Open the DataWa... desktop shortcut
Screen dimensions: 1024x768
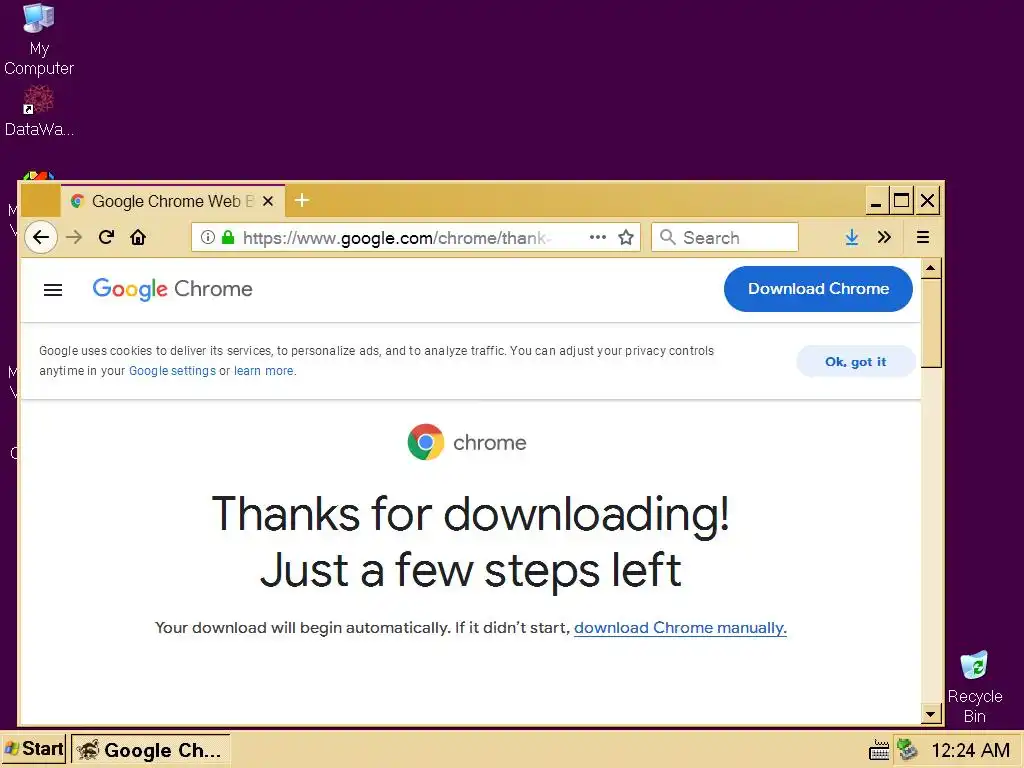[x=39, y=111]
